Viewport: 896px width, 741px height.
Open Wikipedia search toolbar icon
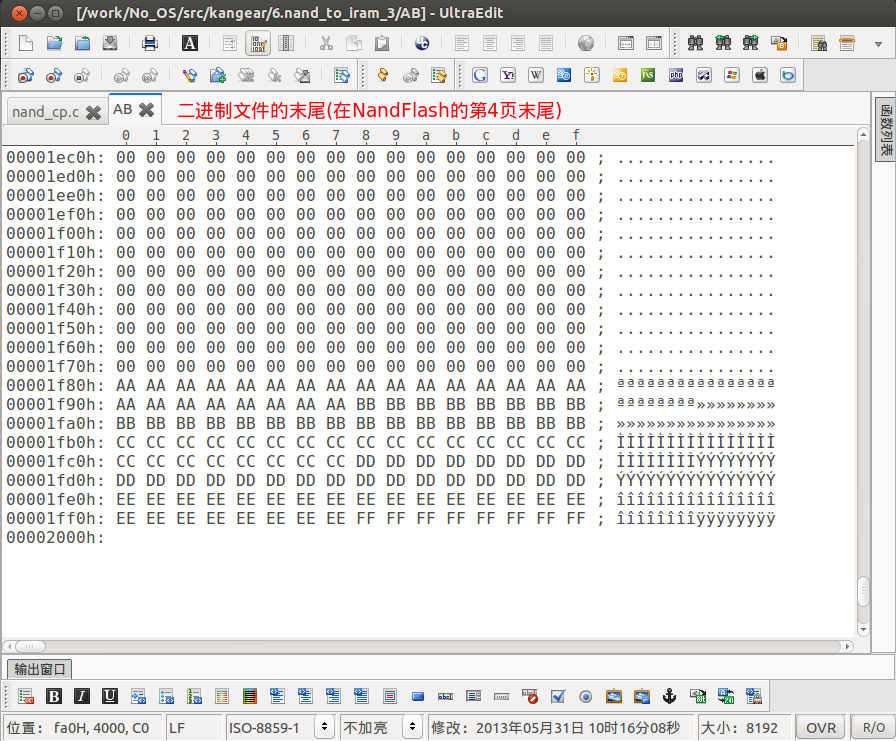536,75
